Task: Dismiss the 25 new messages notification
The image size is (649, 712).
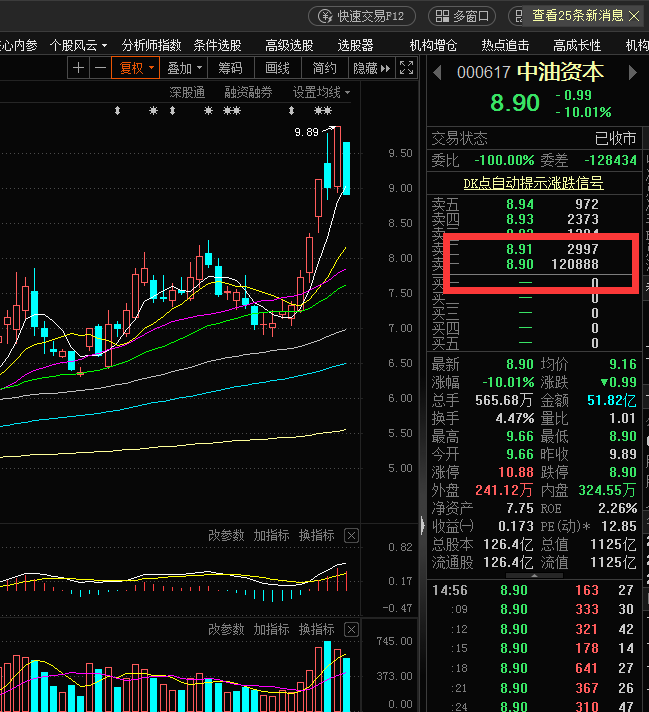Action: (634, 16)
